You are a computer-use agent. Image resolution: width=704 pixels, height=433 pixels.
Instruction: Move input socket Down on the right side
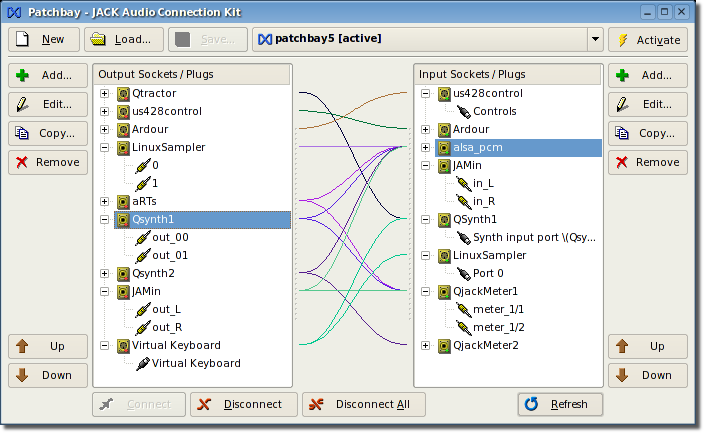coord(648,375)
